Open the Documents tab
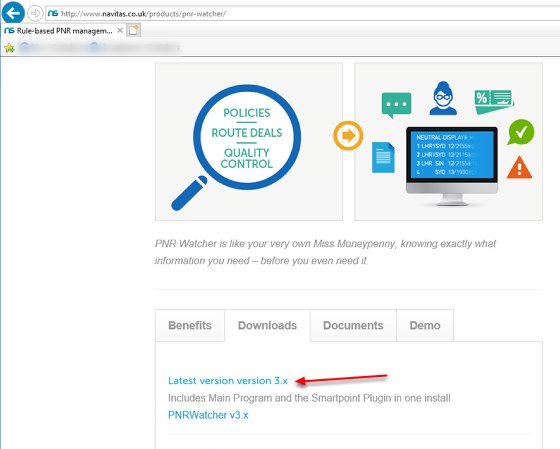Screen dimensions: 560x449 pyautogui.click(x=353, y=325)
